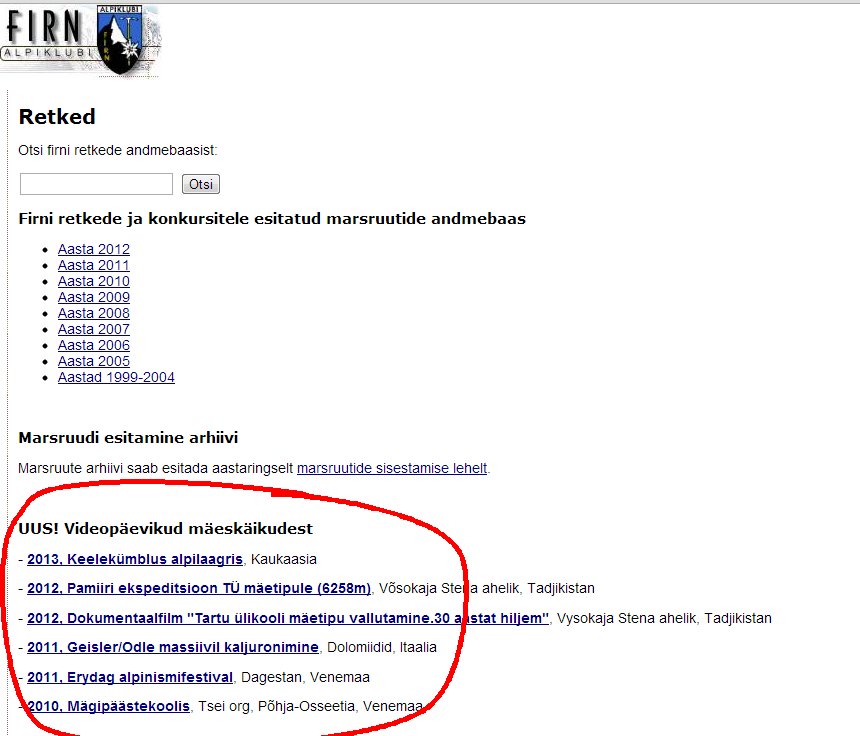Open the Aasta 2012 link
Image resolution: width=860 pixels, height=736 pixels.
[x=94, y=249]
